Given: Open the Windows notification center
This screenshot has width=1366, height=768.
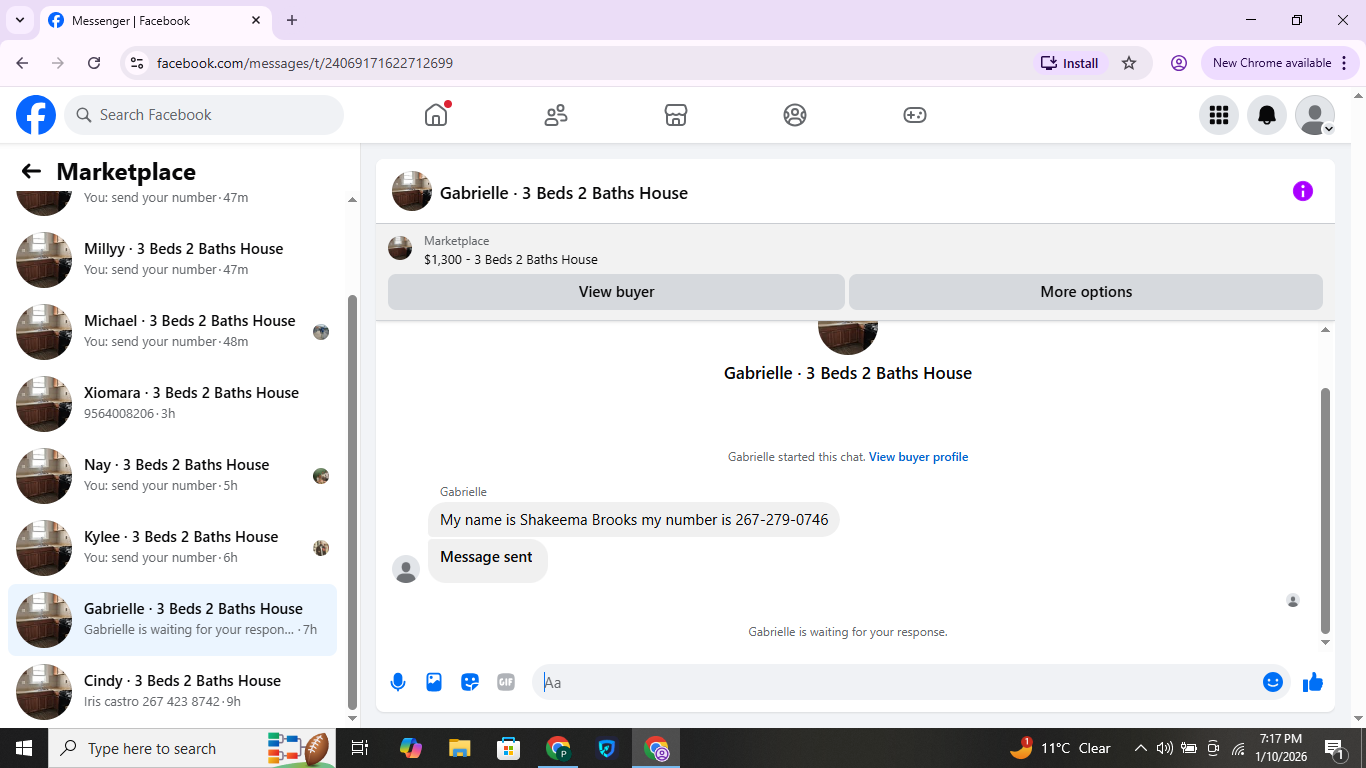Looking at the screenshot, I should coord(1334,748).
